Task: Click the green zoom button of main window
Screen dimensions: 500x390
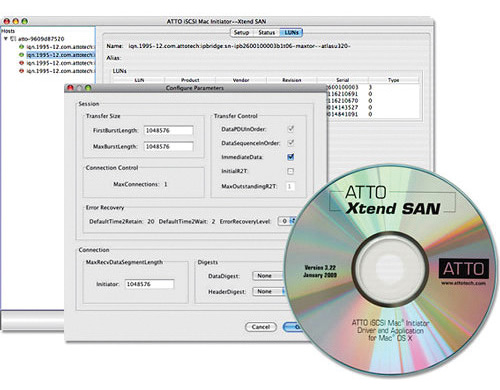Action: [24, 21]
